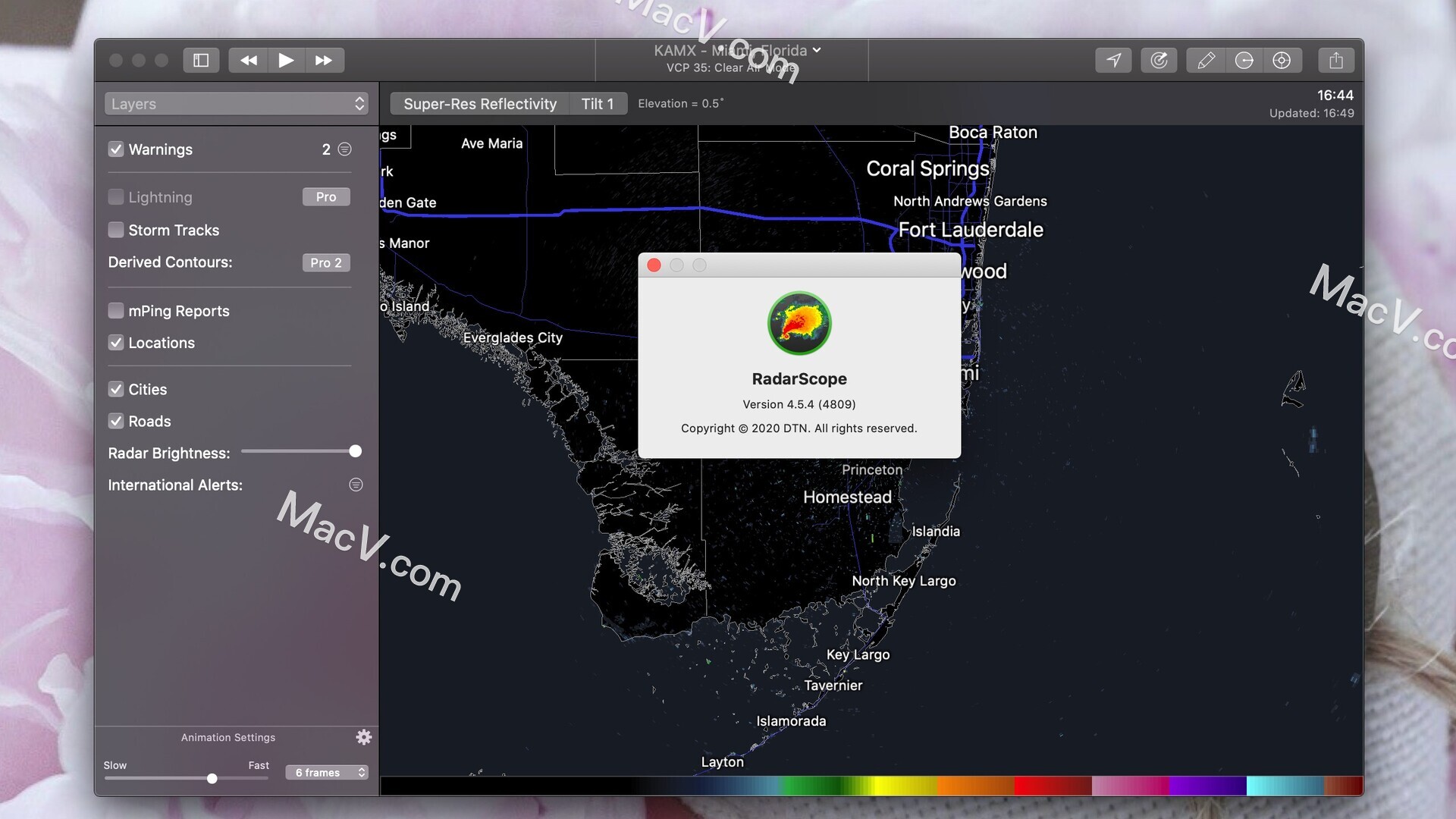This screenshot has height=819, width=1456.
Task: Click the reflectivity color scale bar
Action: point(871,786)
